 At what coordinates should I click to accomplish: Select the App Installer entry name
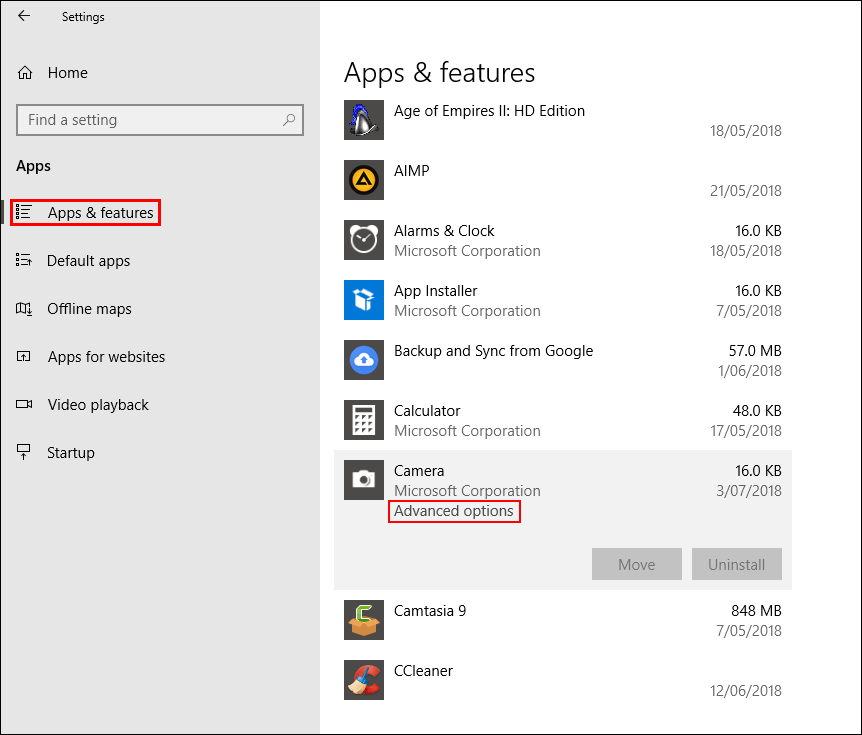pos(435,290)
